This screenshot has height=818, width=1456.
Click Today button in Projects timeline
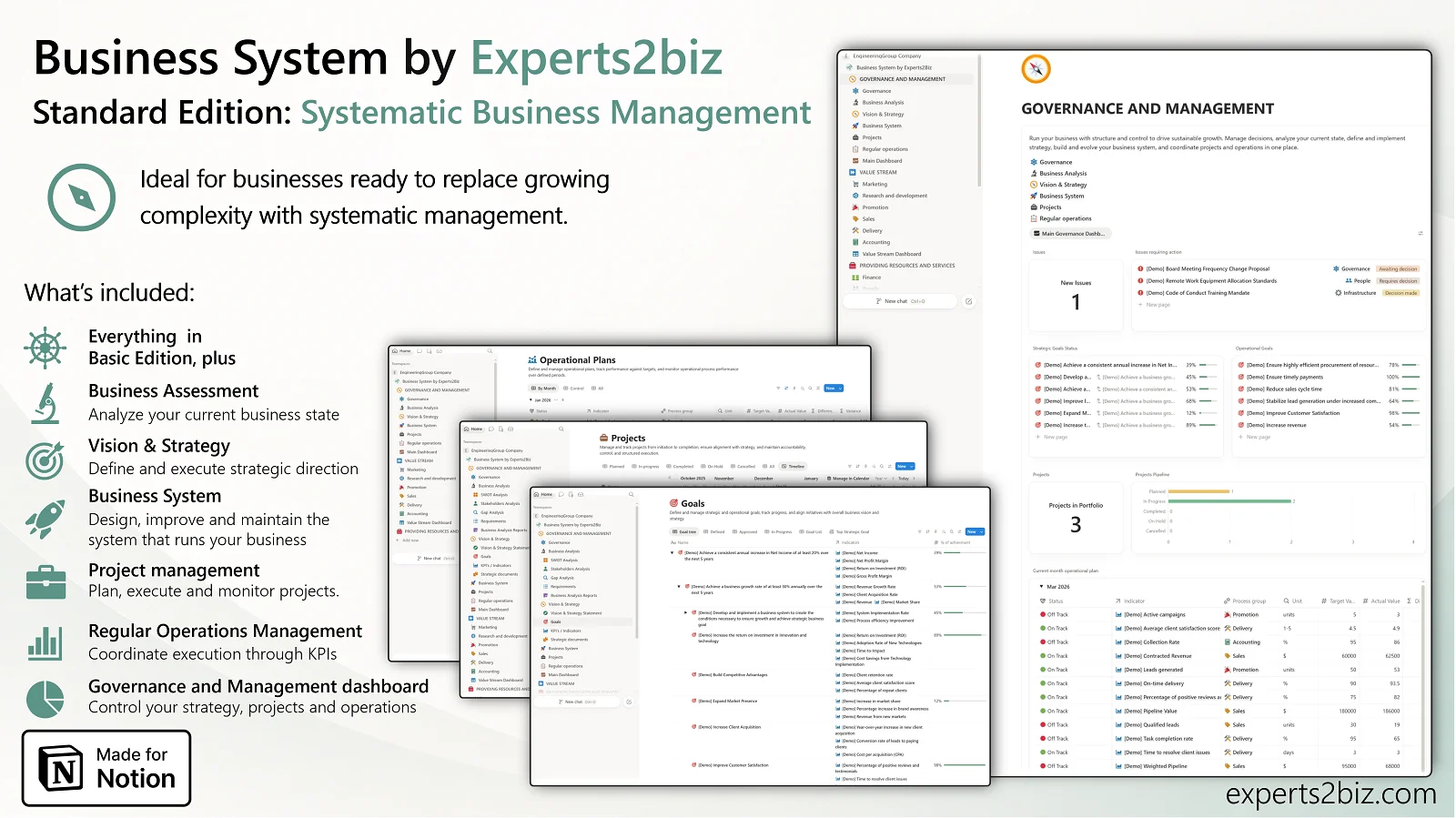click(904, 479)
